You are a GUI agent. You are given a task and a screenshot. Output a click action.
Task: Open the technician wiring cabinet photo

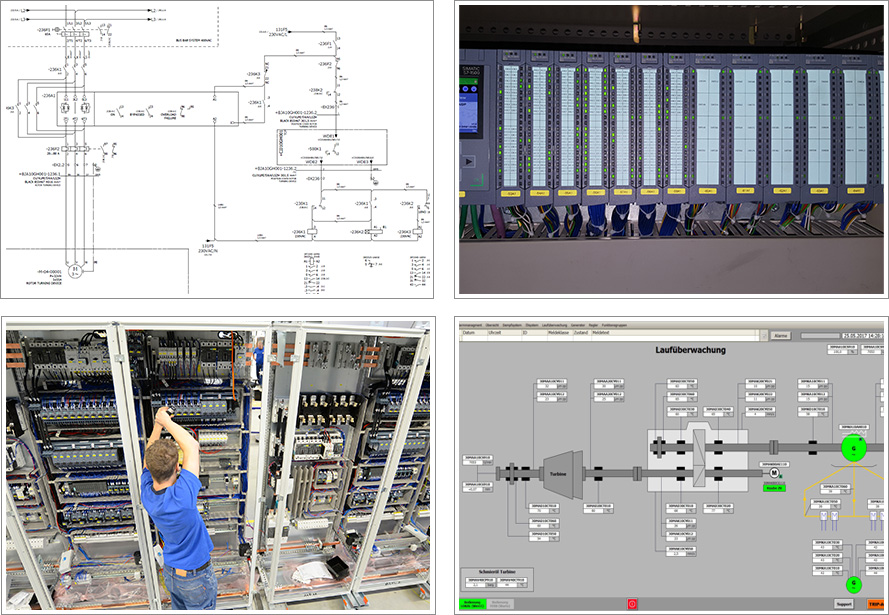(217, 466)
